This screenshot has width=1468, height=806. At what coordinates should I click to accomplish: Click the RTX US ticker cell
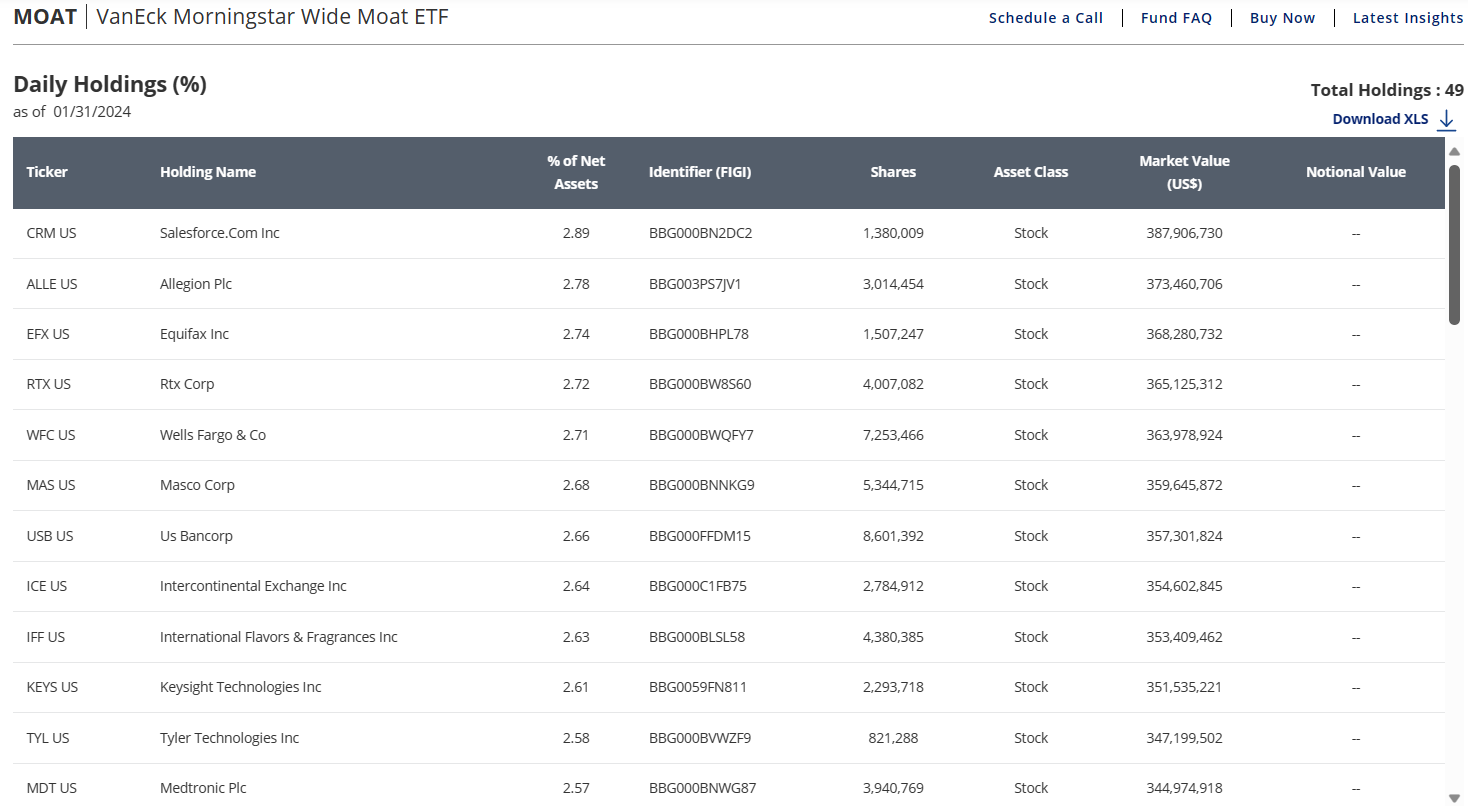(49, 384)
